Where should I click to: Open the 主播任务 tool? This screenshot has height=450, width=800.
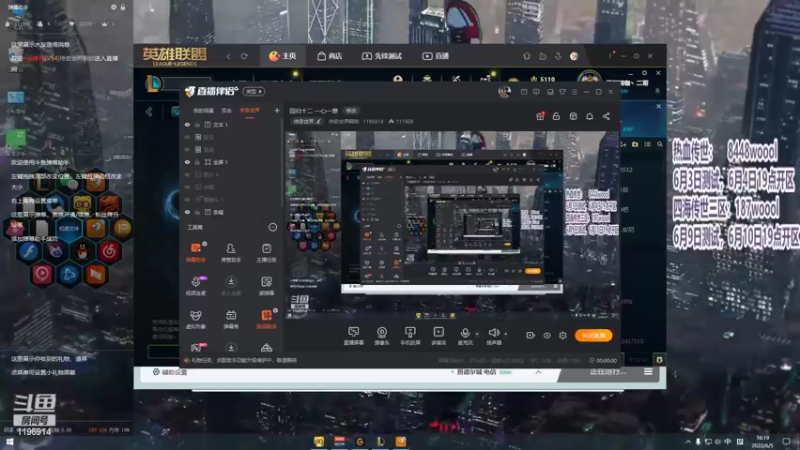click(266, 253)
